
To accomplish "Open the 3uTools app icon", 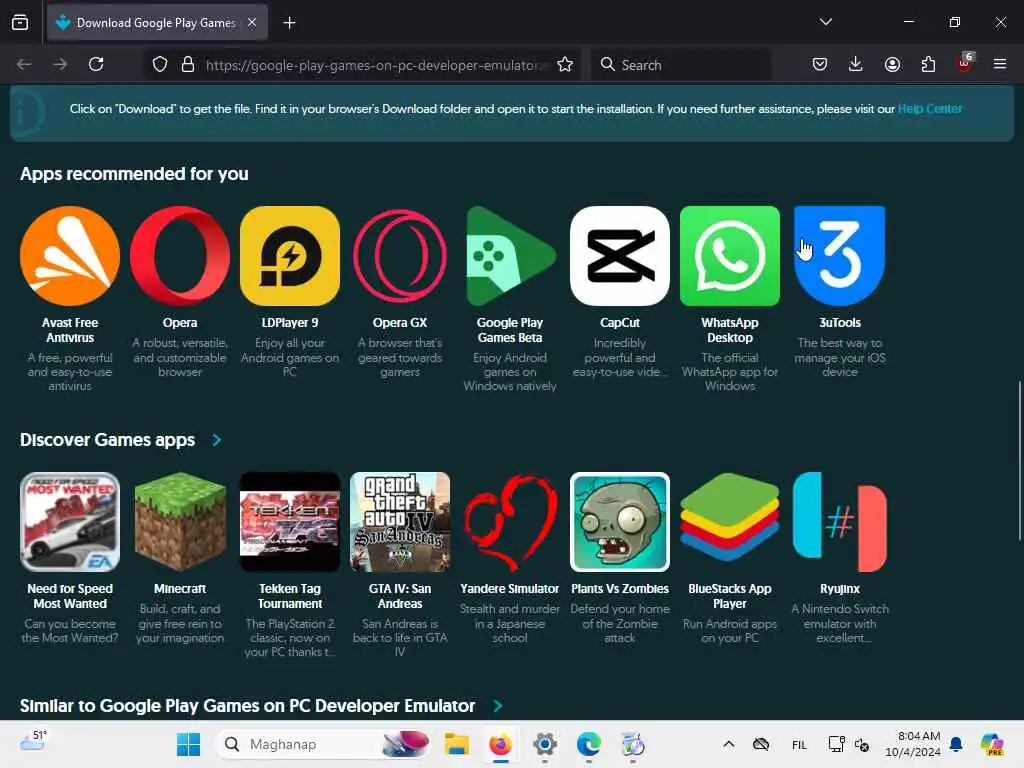I will pos(840,256).
